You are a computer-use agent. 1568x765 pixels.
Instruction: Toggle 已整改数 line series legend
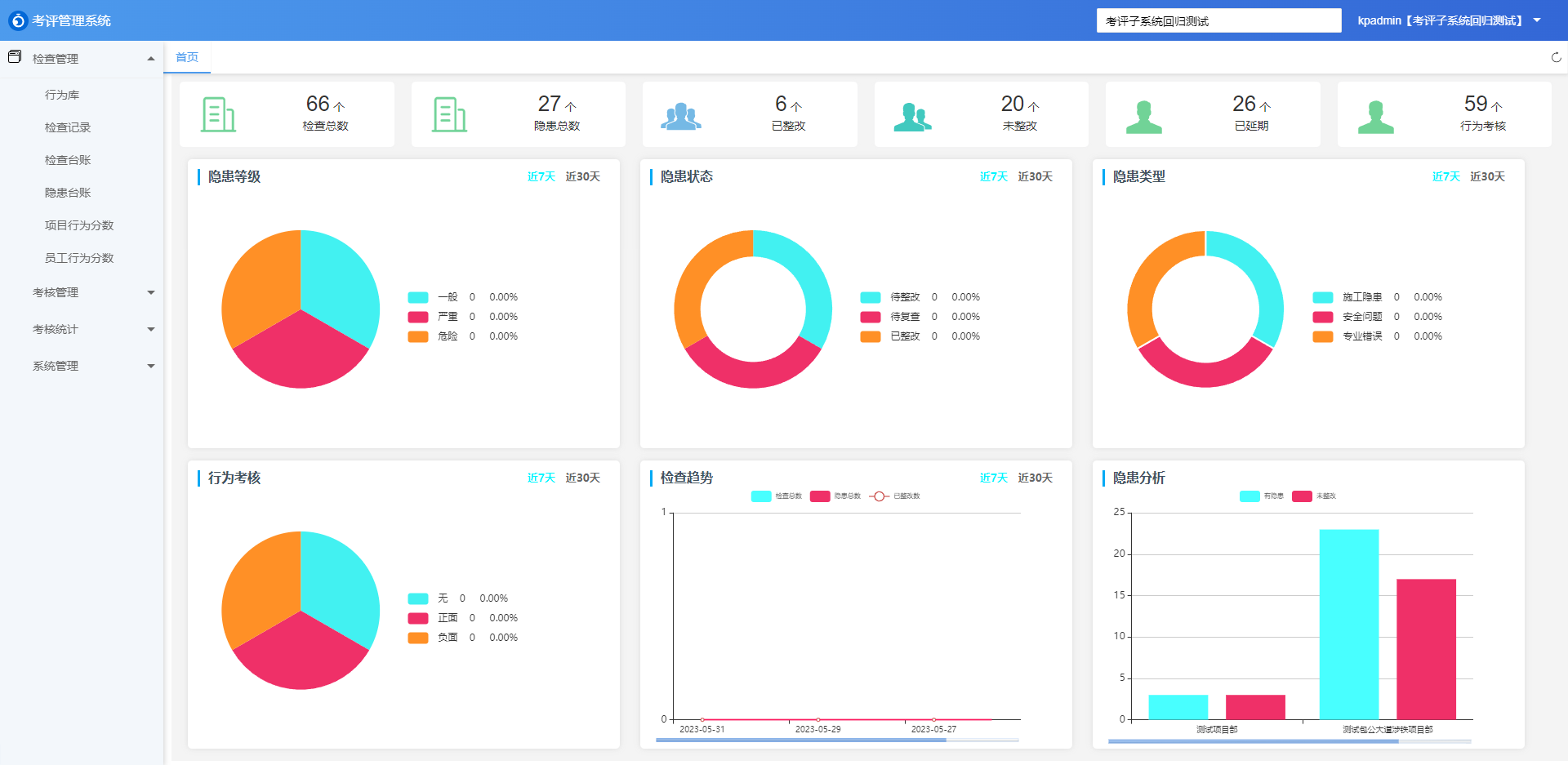(x=895, y=496)
